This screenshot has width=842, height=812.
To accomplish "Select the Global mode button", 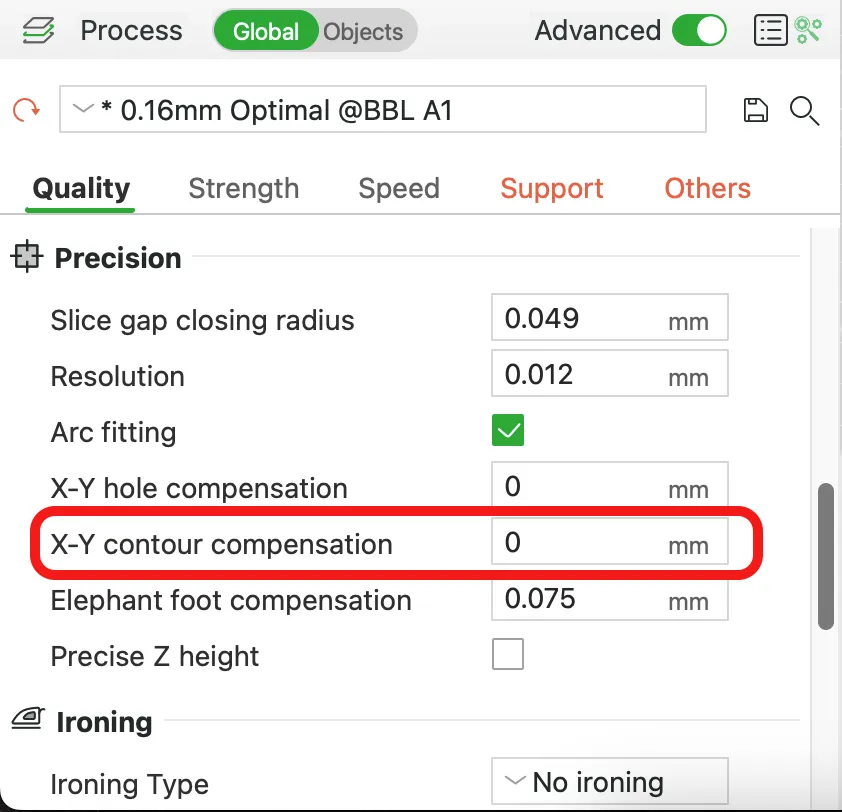I will pyautogui.click(x=266, y=31).
